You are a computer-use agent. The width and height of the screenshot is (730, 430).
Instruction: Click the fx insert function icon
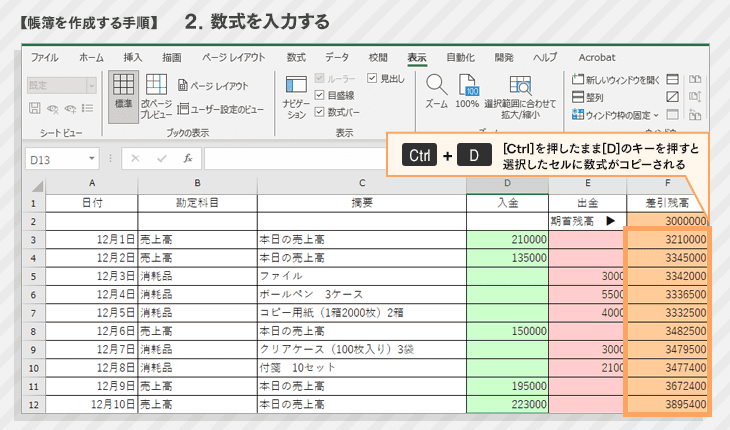tap(187, 158)
